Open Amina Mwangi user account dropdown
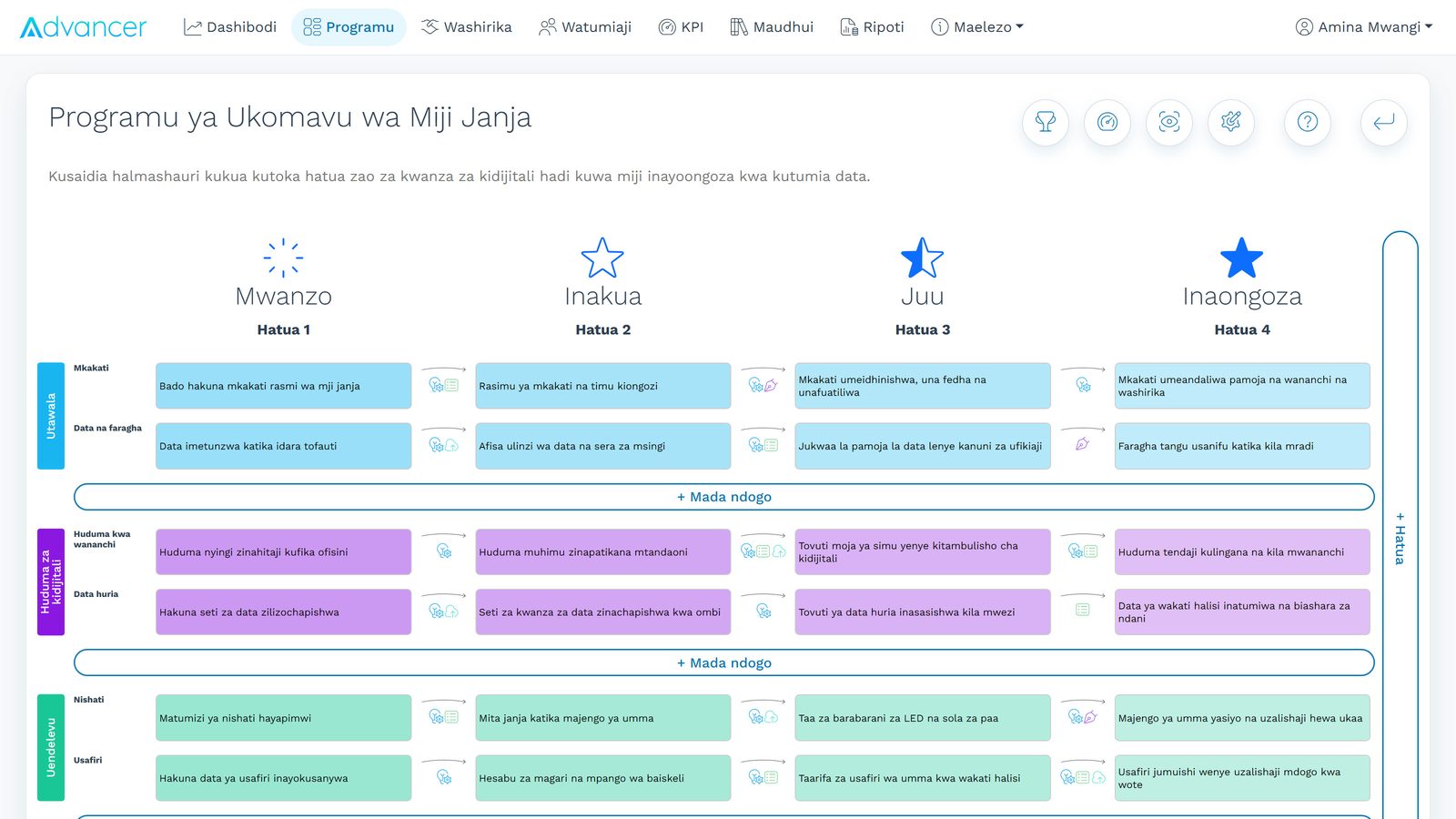The height and width of the screenshot is (819, 1456). 1363,27
